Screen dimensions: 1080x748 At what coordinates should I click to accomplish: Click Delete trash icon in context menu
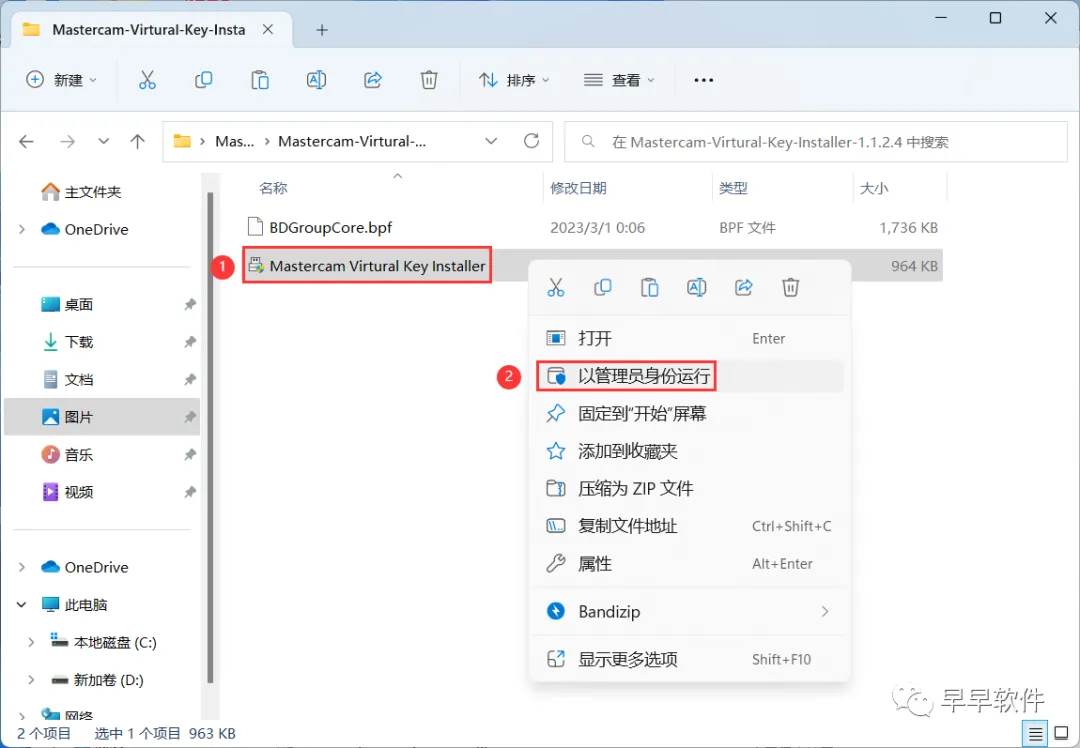pyautogui.click(x=791, y=287)
